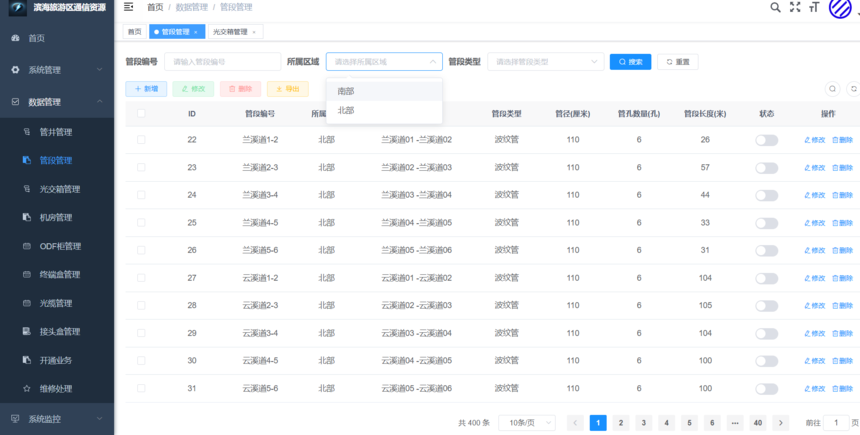Jump to last page 40
Screen dimensions: 860x435
757,423
